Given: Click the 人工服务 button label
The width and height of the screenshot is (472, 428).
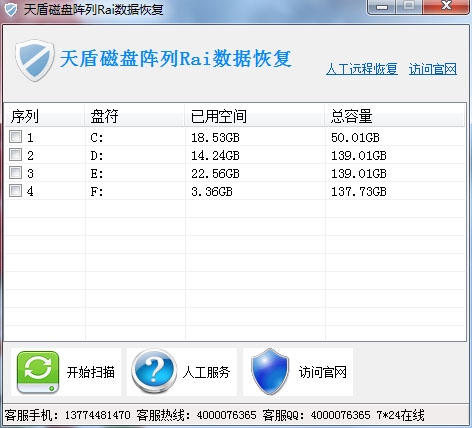Looking at the screenshot, I should click(206, 372).
